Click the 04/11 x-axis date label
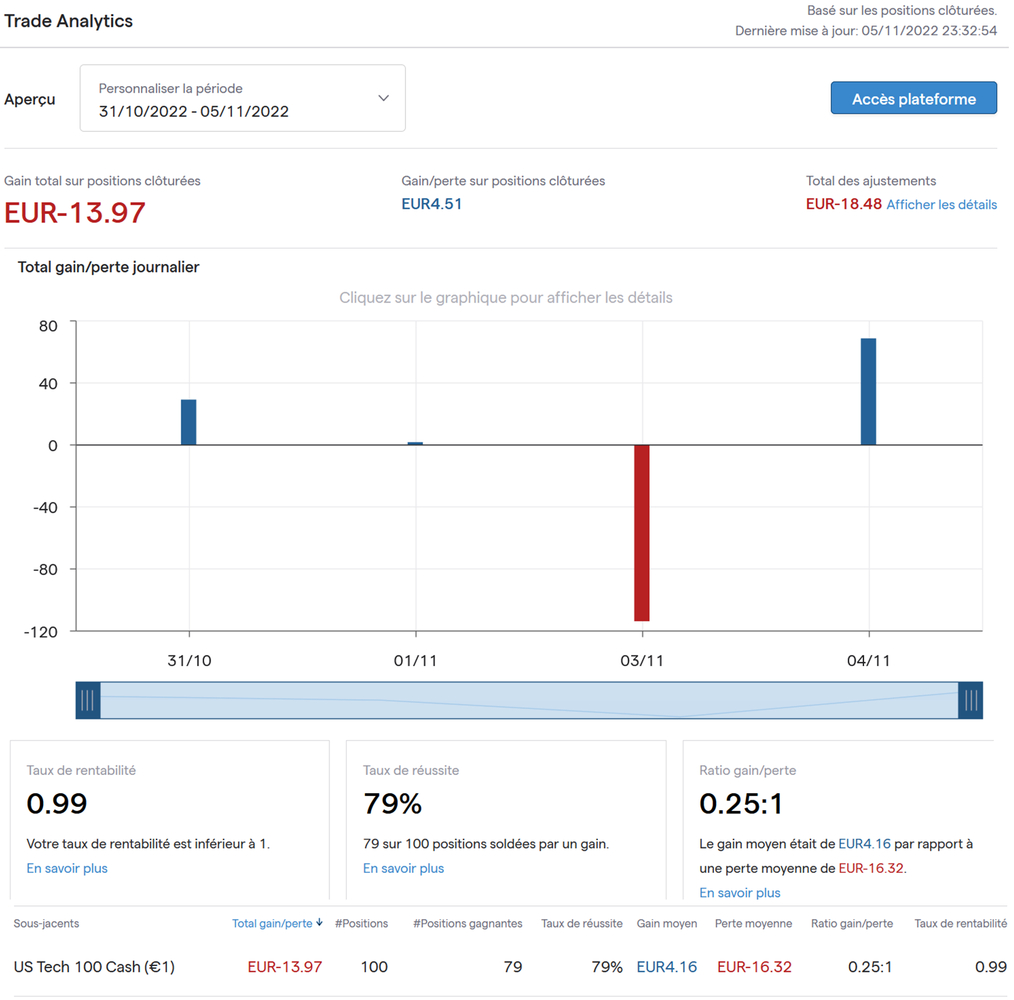Viewport: 1014px width, 1000px height. tap(868, 660)
